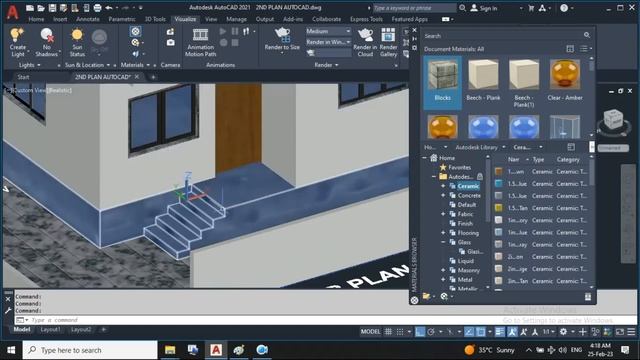Click the Create Camera icon
640x360 pixels.
click(170, 32)
